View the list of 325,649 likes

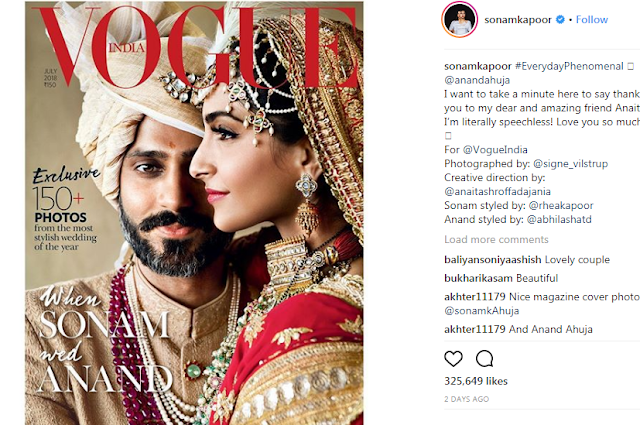click(476, 381)
